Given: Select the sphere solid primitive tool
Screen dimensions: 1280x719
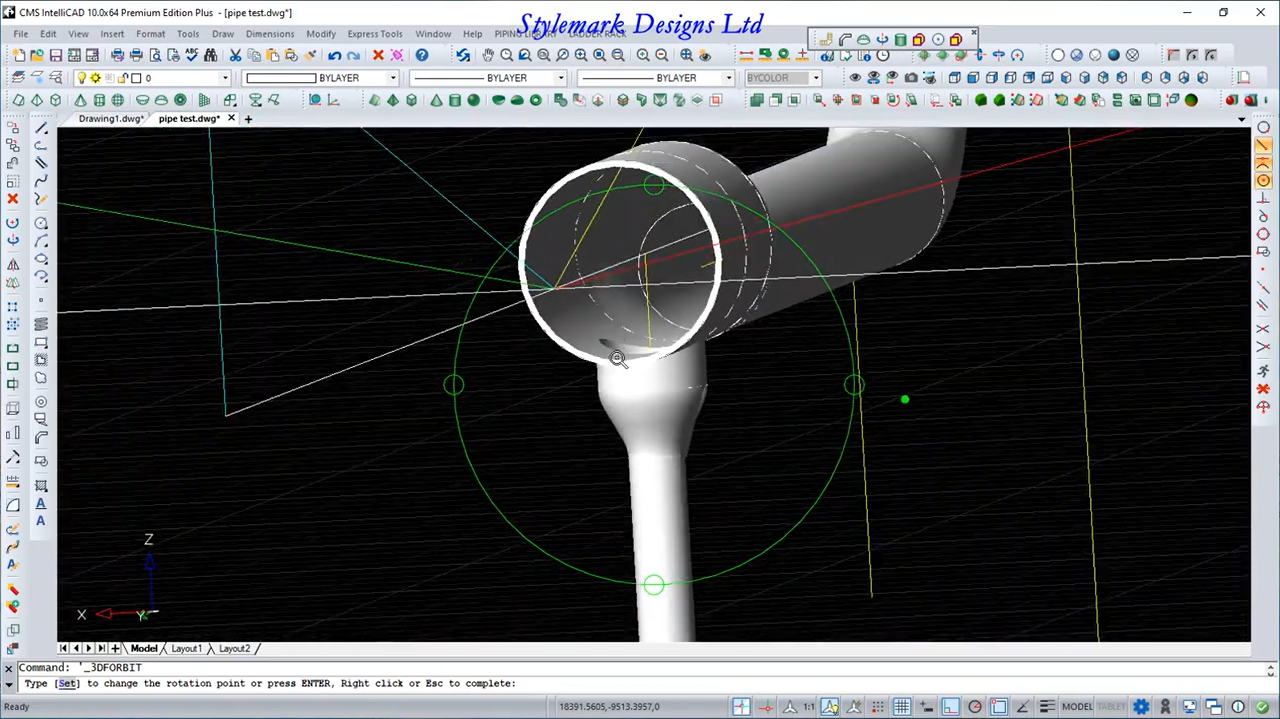Looking at the screenshot, I should [474, 99].
